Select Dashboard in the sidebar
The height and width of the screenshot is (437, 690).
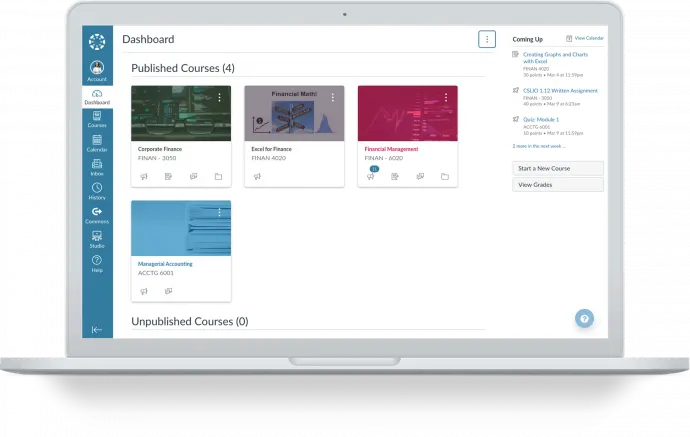tap(97, 97)
